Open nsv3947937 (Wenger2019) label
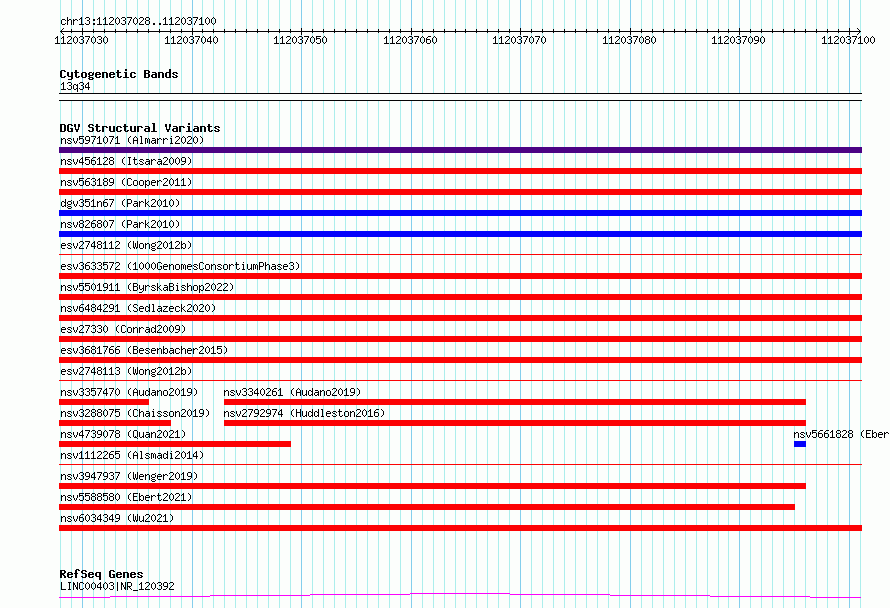 point(129,476)
